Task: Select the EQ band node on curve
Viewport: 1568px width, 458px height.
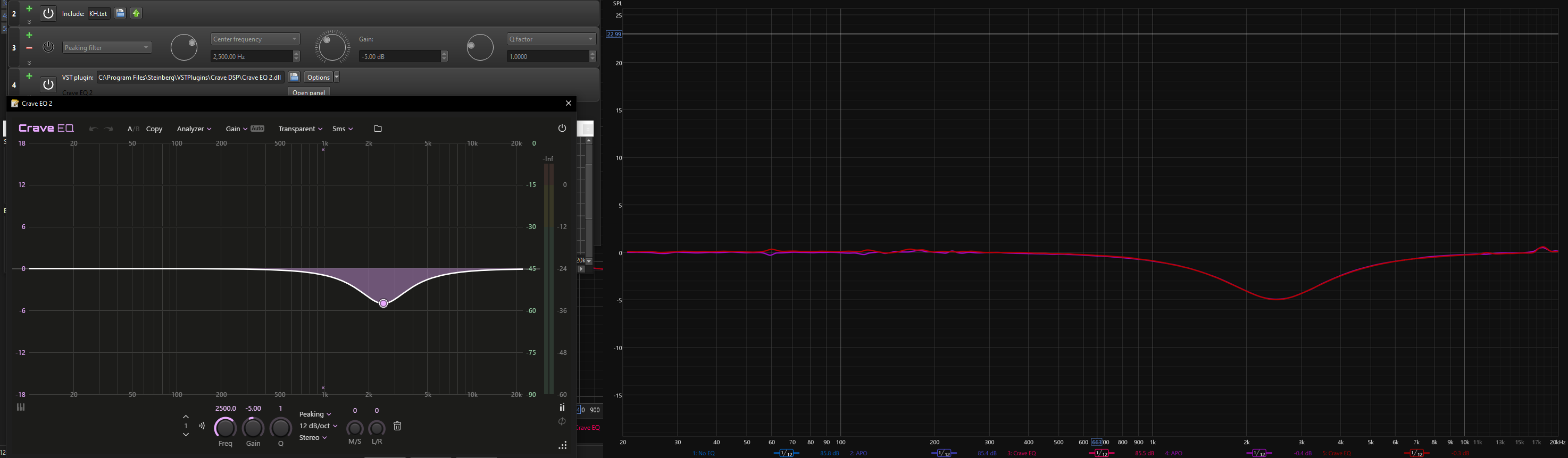Action: tap(383, 303)
